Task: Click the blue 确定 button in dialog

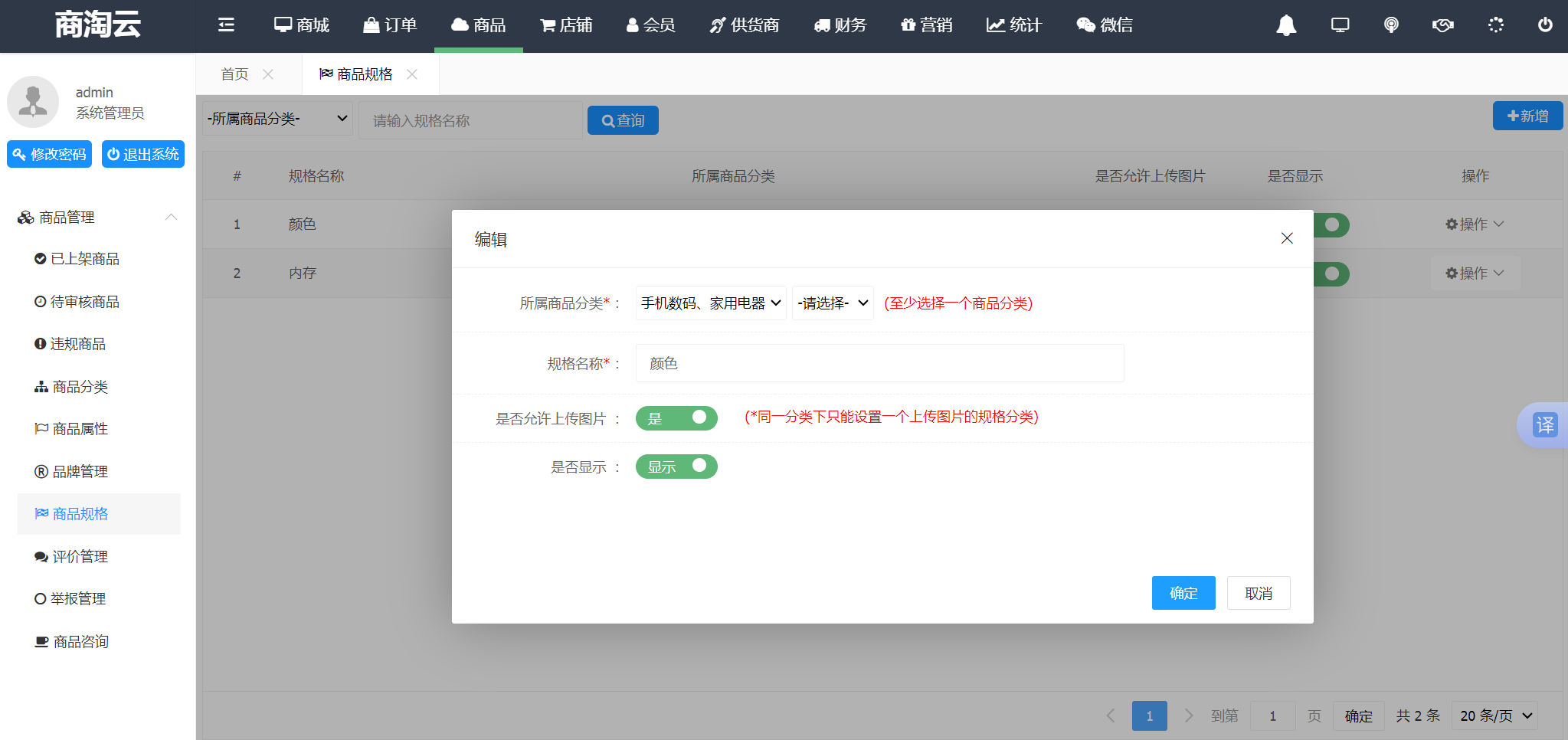Action: (x=1183, y=593)
